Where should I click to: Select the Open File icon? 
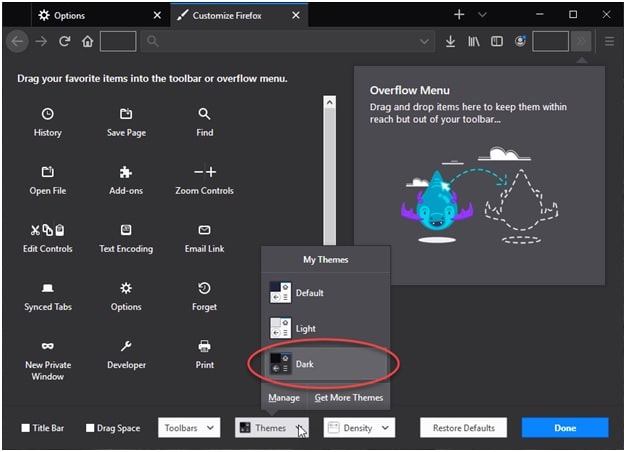point(48,172)
